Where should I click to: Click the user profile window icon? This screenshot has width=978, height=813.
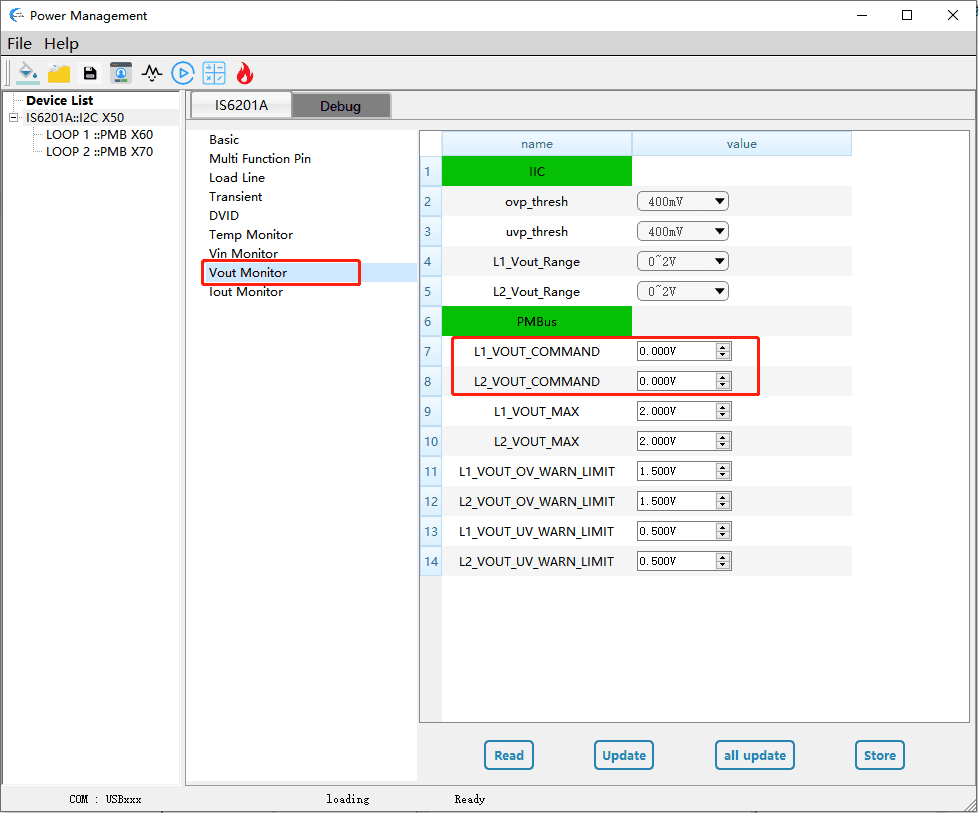tap(121, 73)
